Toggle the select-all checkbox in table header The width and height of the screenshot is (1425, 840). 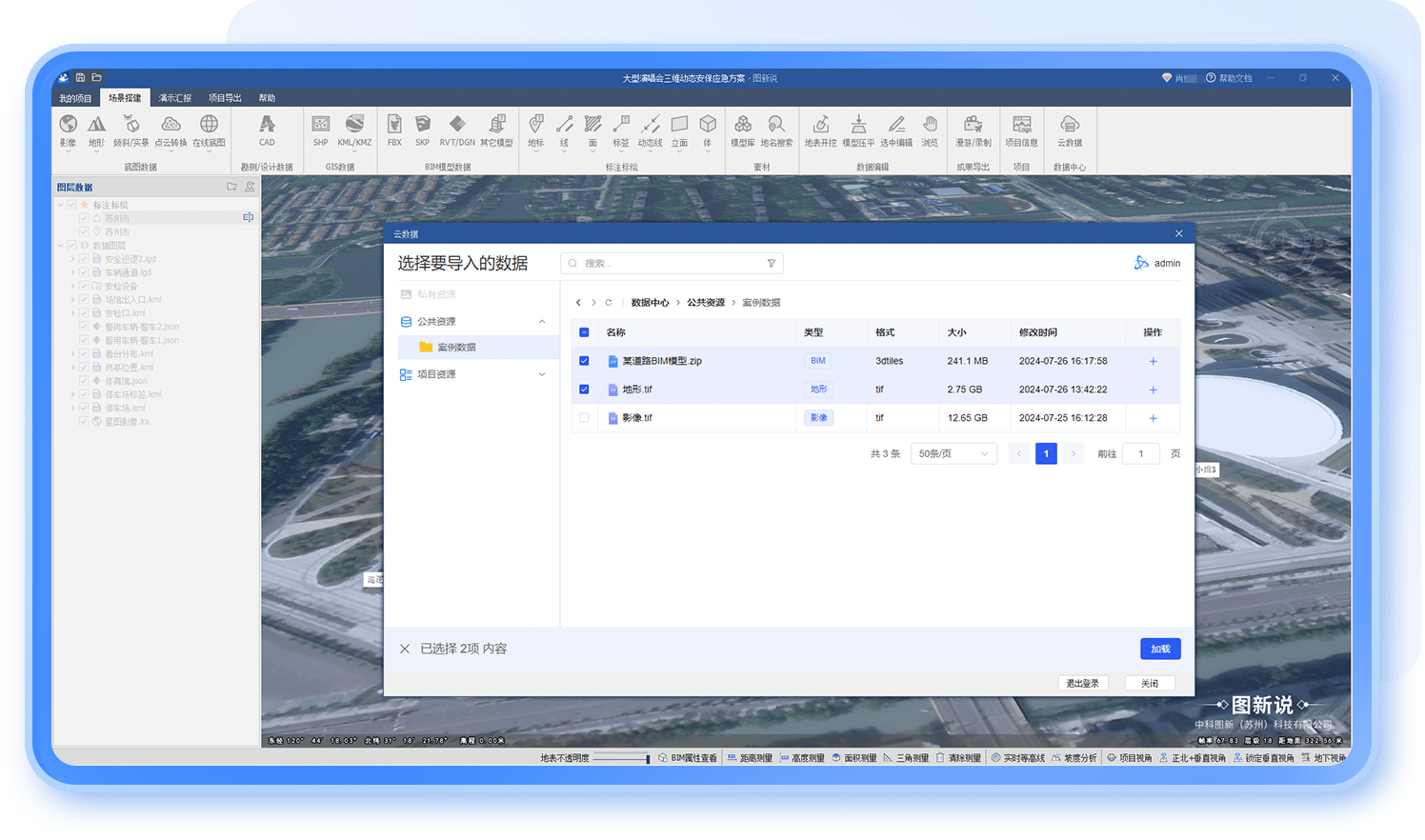pos(584,332)
